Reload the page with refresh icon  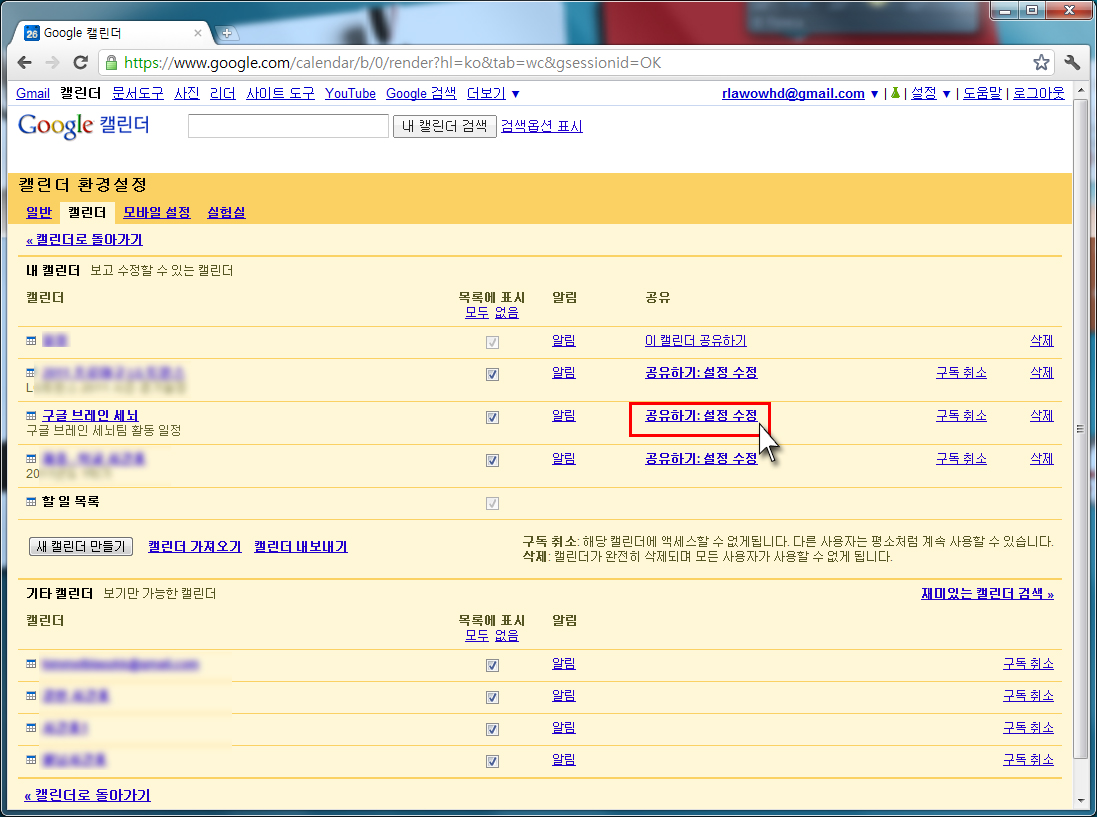(x=80, y=62)
